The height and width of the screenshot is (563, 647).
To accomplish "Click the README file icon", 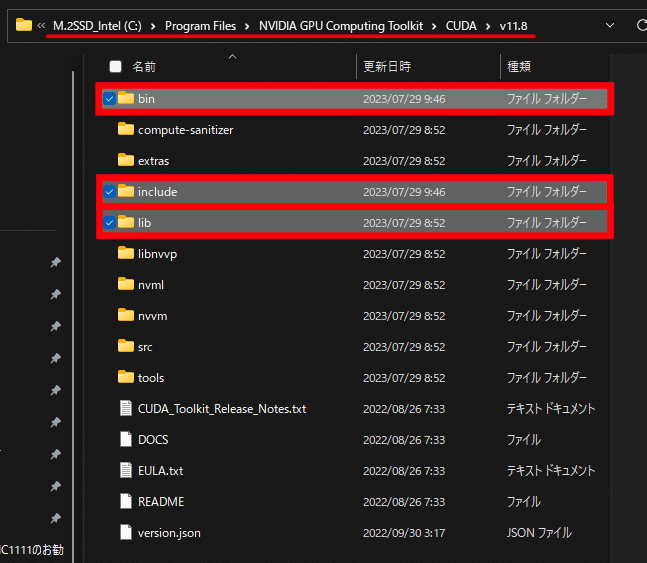I will click(x=126, y=501).
